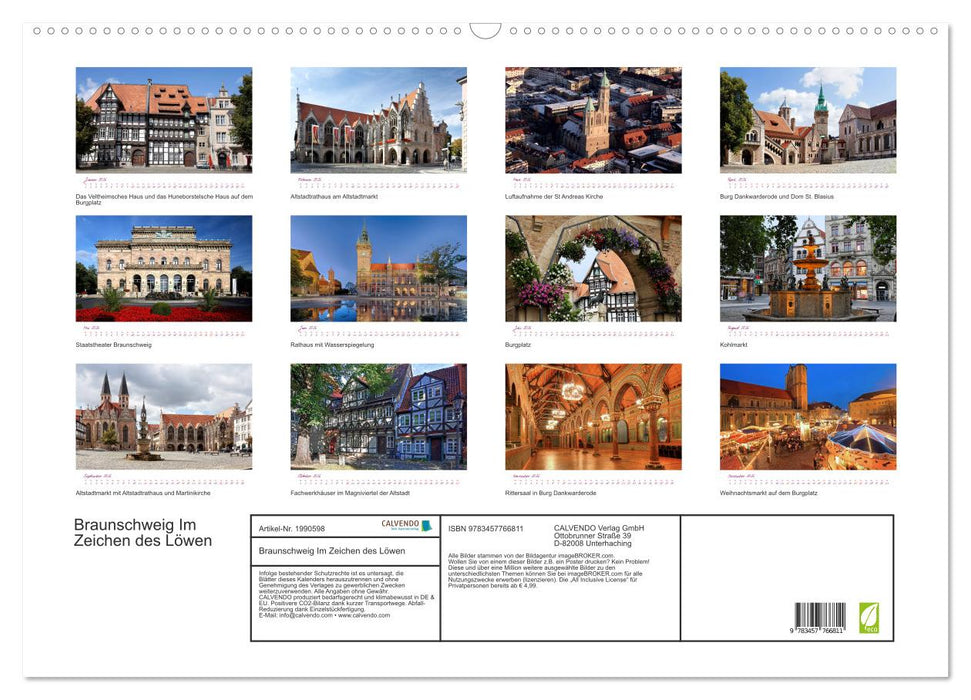
Task: View the Altstadtmarkt mit Martinikirche image
Action: pos(163,418)
